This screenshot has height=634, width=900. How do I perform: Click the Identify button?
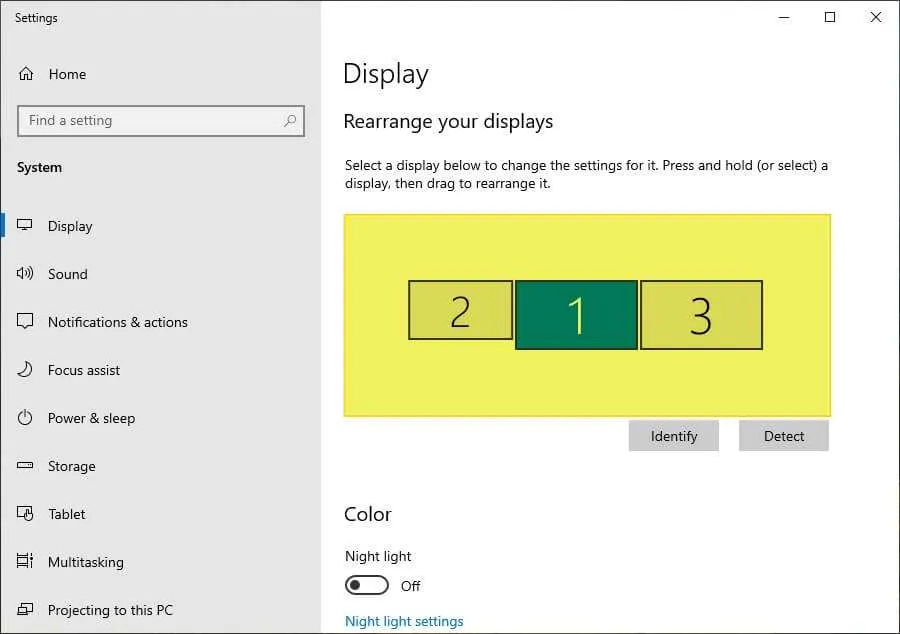tap(673, 435)
